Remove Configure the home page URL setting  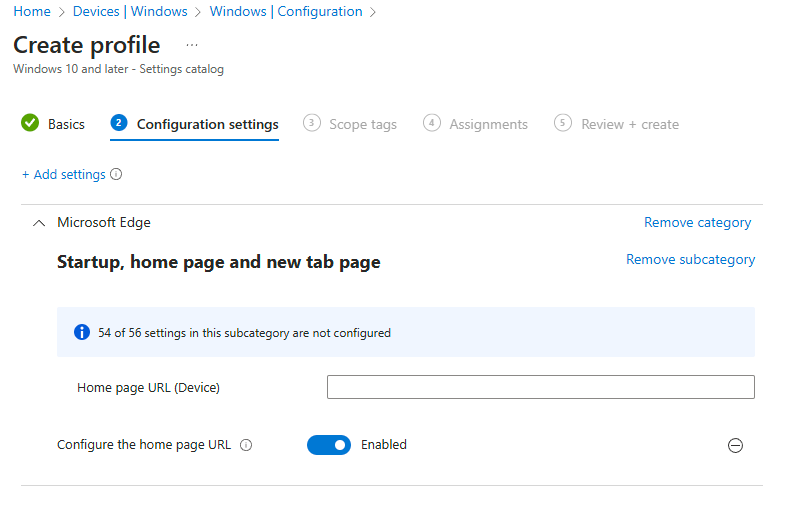click(x=735, y=445)
